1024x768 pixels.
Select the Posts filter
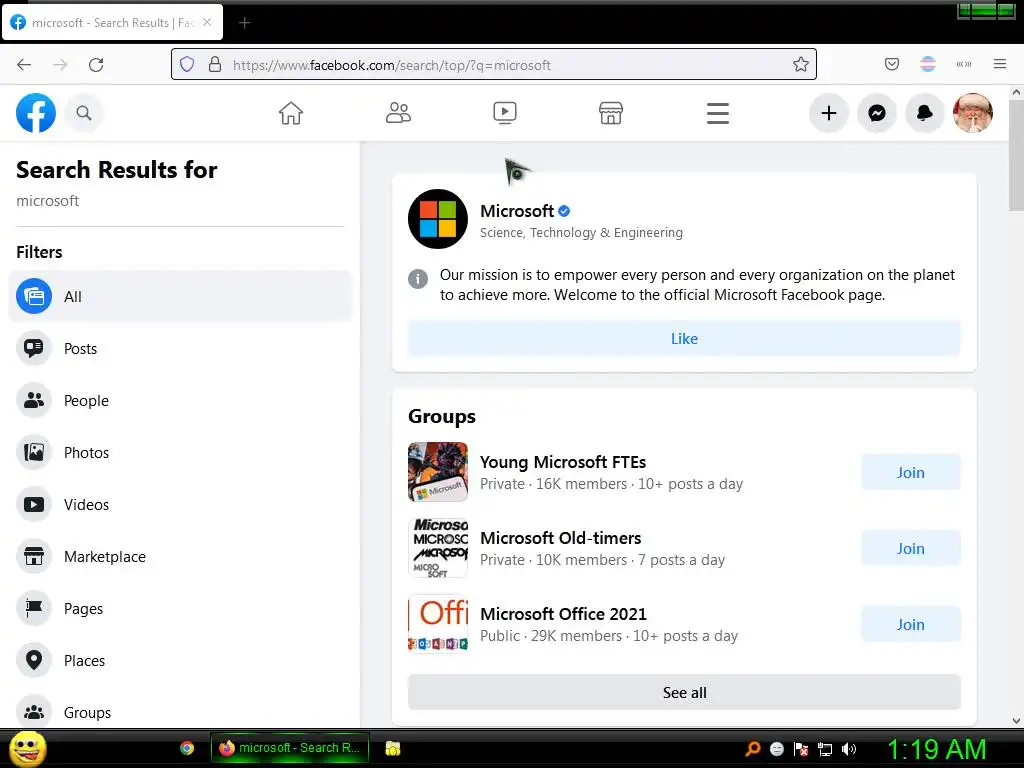[x=180, y=349]
